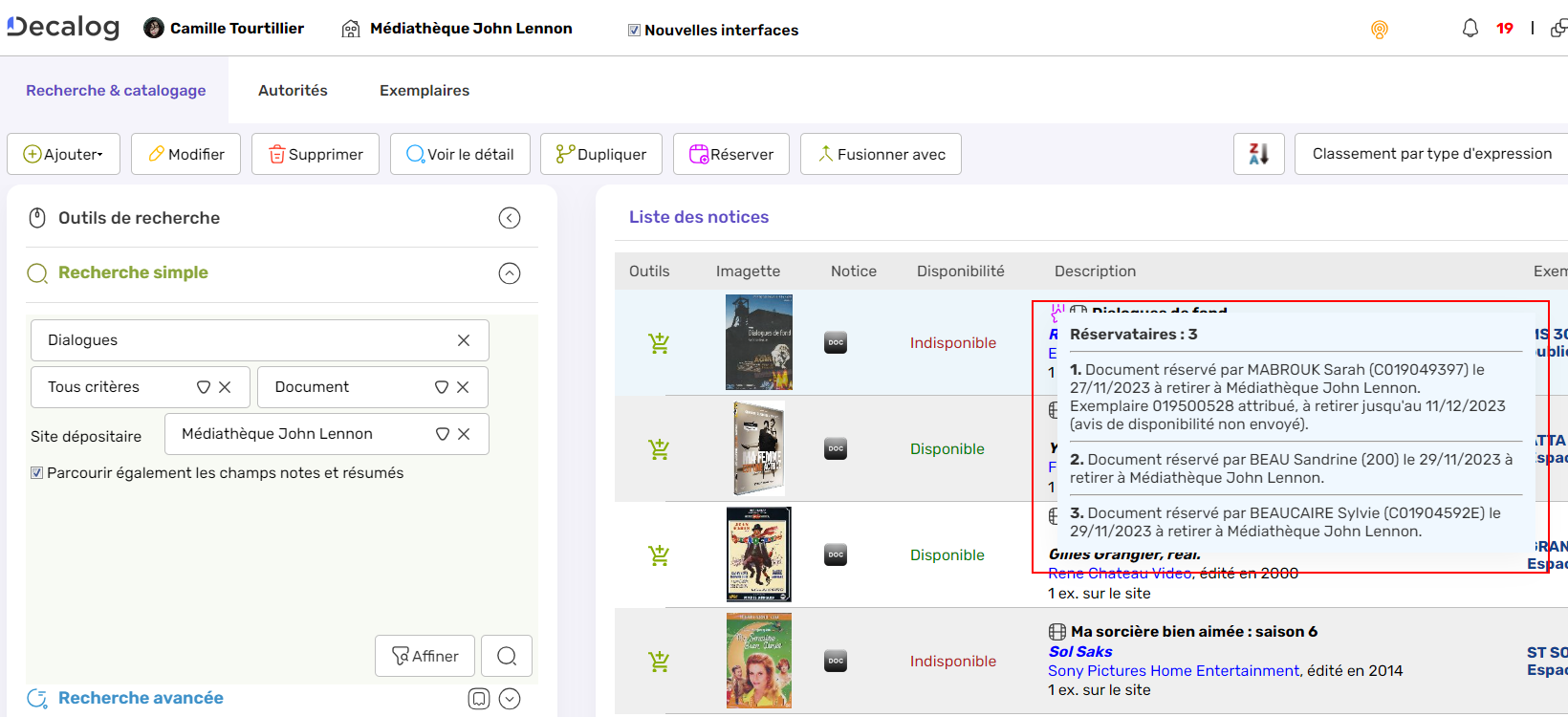
Task: Click the A-Z sort order icon
Action: pyautogui.click(x=1258, y=154)
